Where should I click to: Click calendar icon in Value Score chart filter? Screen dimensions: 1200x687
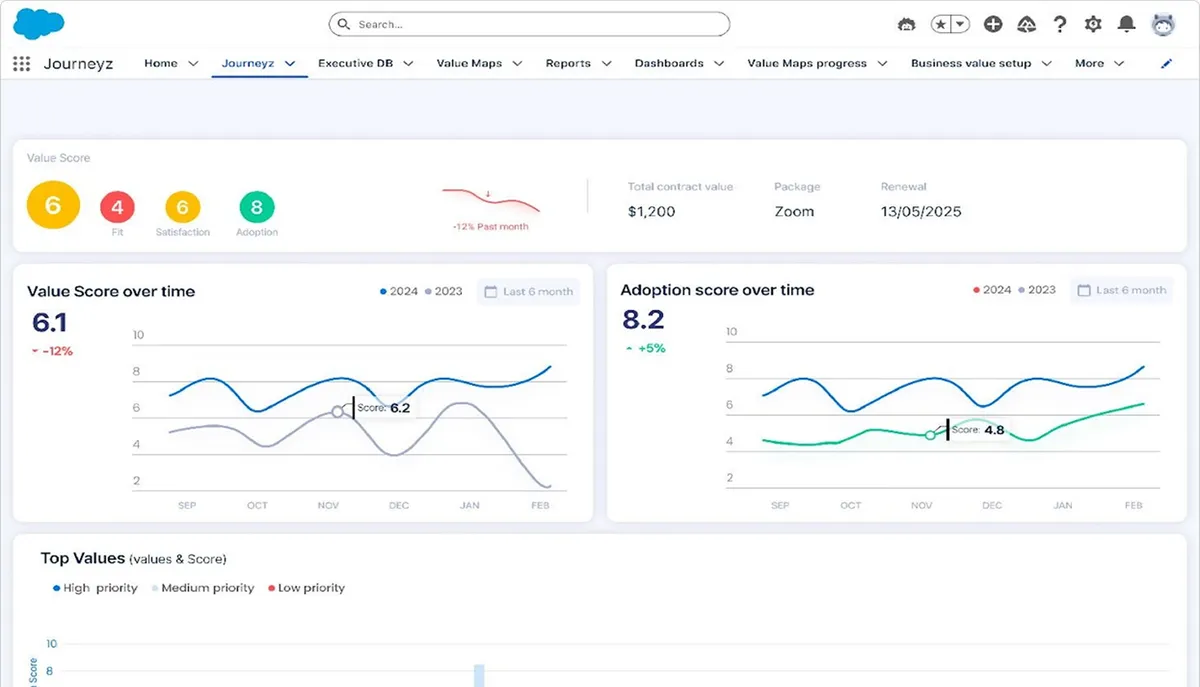click(491, 292)
